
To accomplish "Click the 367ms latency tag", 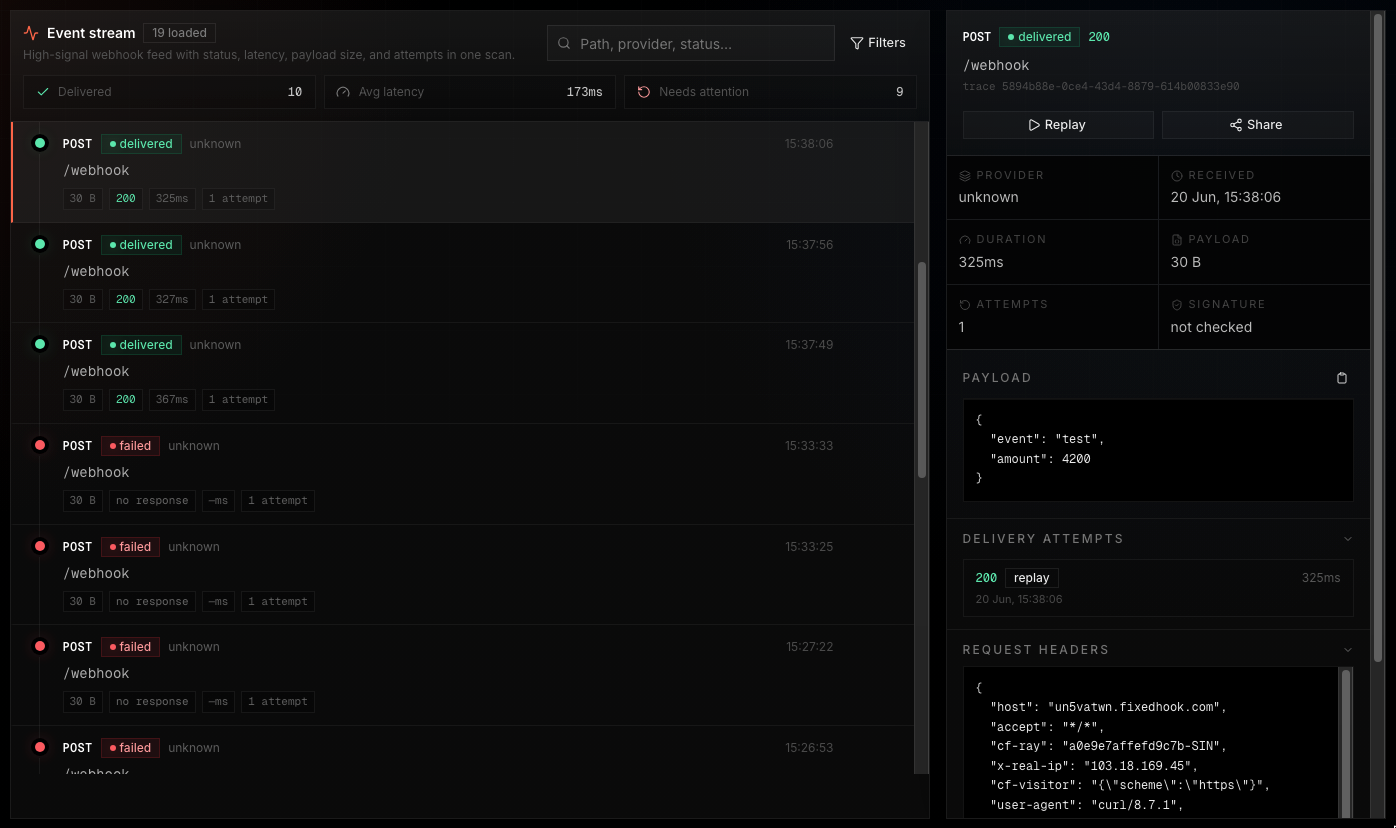I will pos(172,399).
